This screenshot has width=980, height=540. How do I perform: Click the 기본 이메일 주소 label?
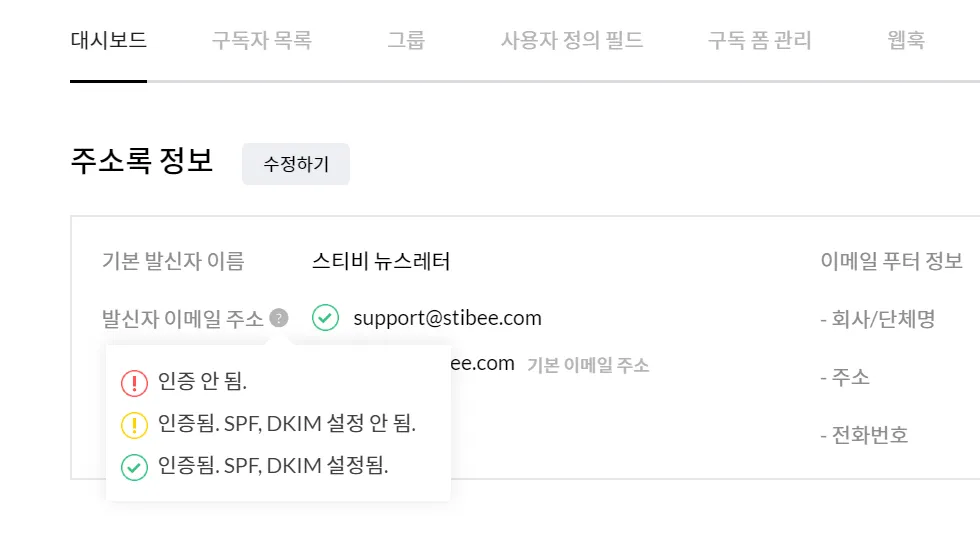pyautogui.click(x=588, y=365)
